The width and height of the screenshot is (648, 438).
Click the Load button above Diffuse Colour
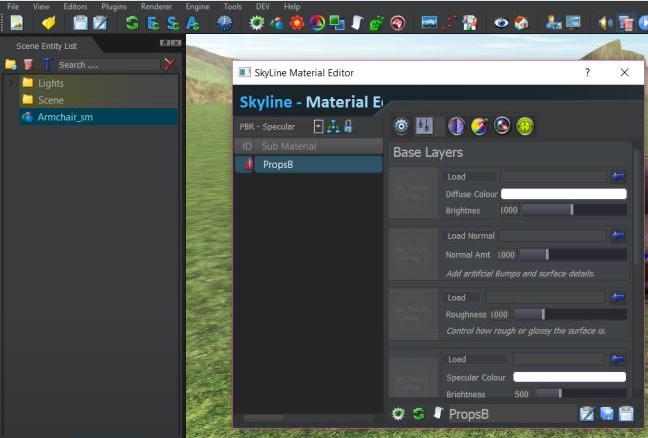(x=470, y=177)
